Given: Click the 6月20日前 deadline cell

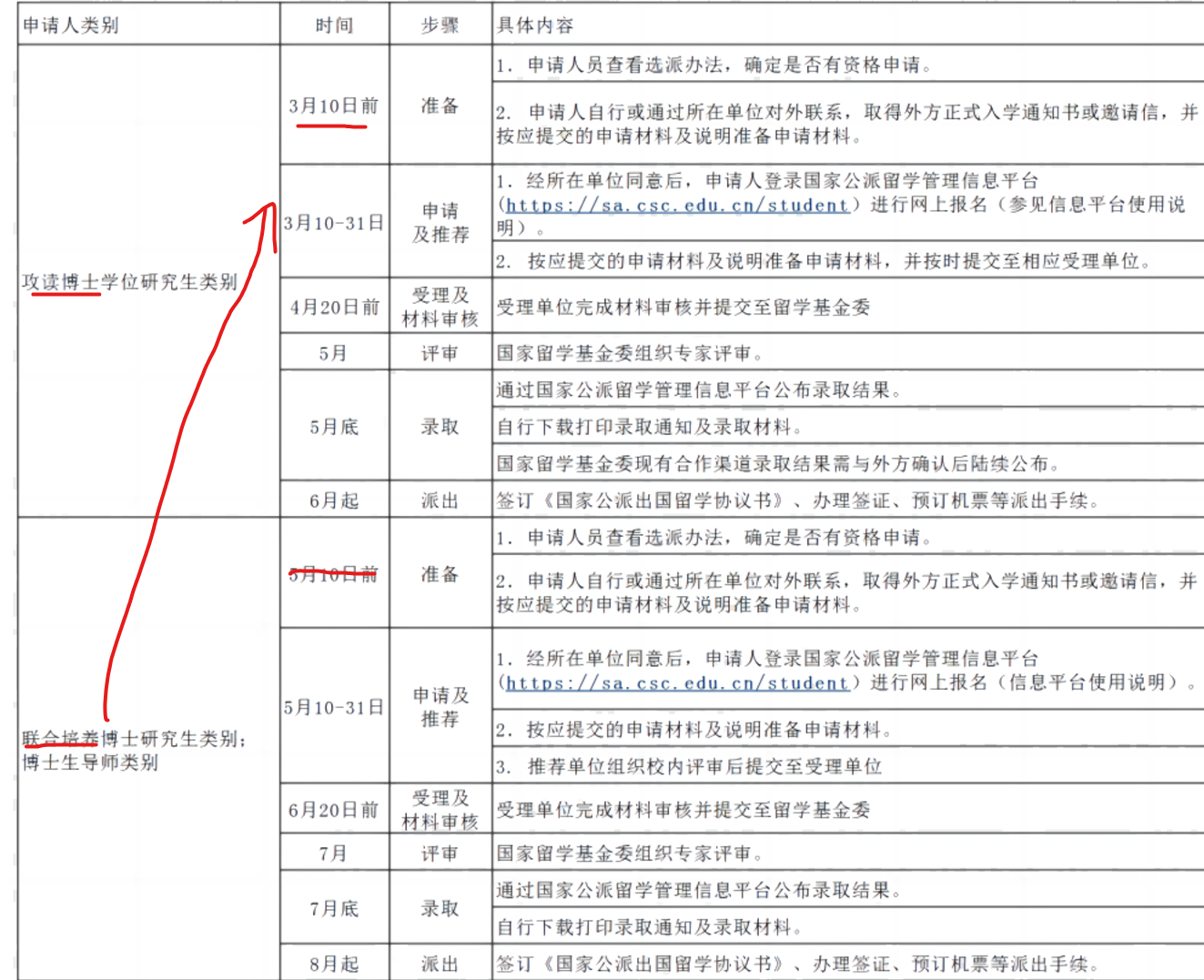Looking at the screenshot, I should click(x=333, y=810).
